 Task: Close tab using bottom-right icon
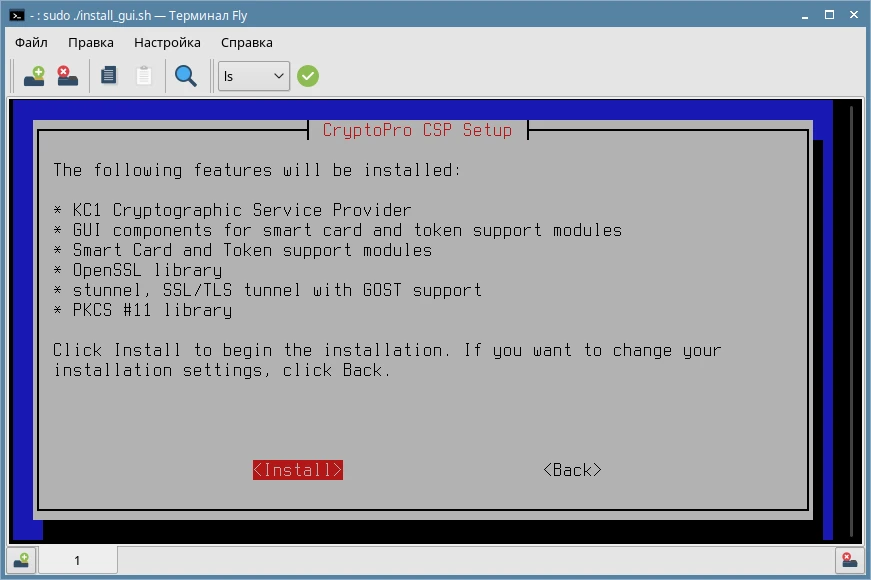point(849,560)
